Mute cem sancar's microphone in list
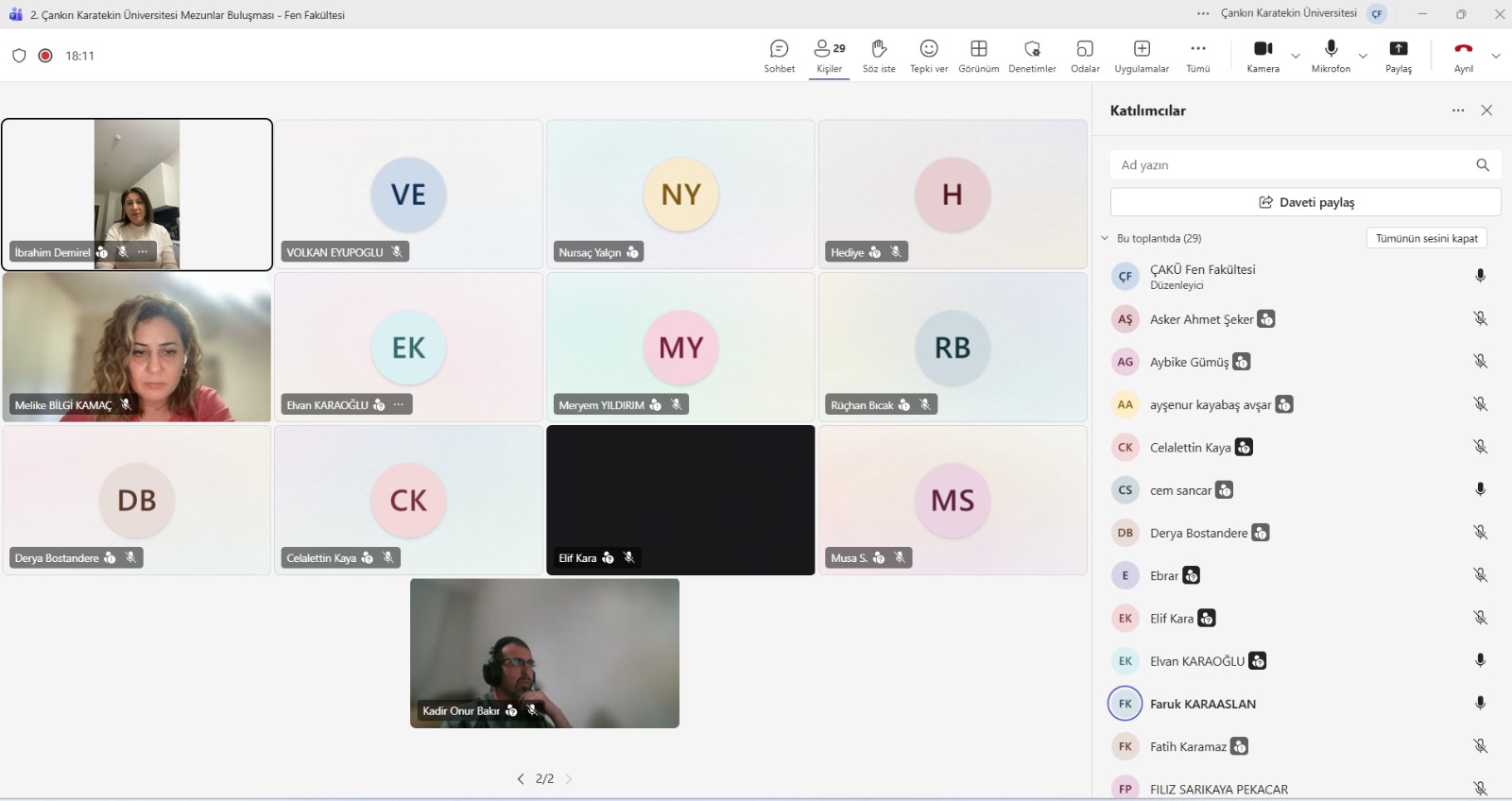 pos(1480,489)
